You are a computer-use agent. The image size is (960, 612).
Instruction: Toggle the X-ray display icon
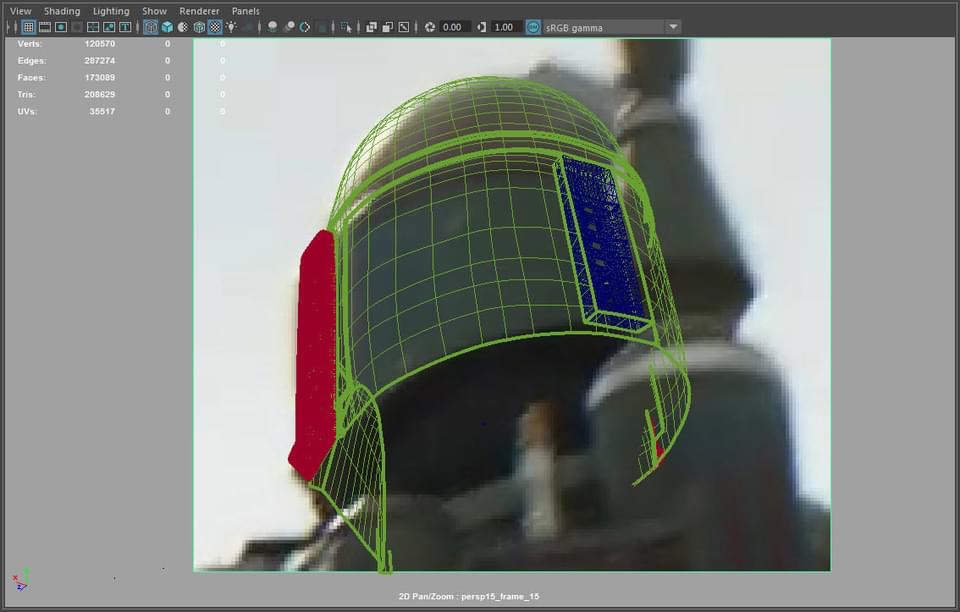point(371,27)
